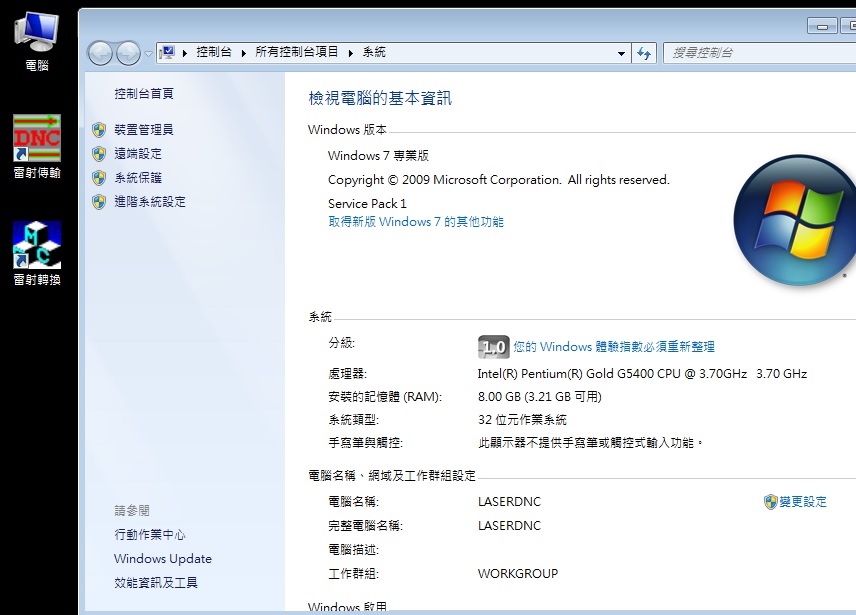The image size is (856, 615).
Task: Click the pen and touch unavailable text
Action: tap(591, 443)
